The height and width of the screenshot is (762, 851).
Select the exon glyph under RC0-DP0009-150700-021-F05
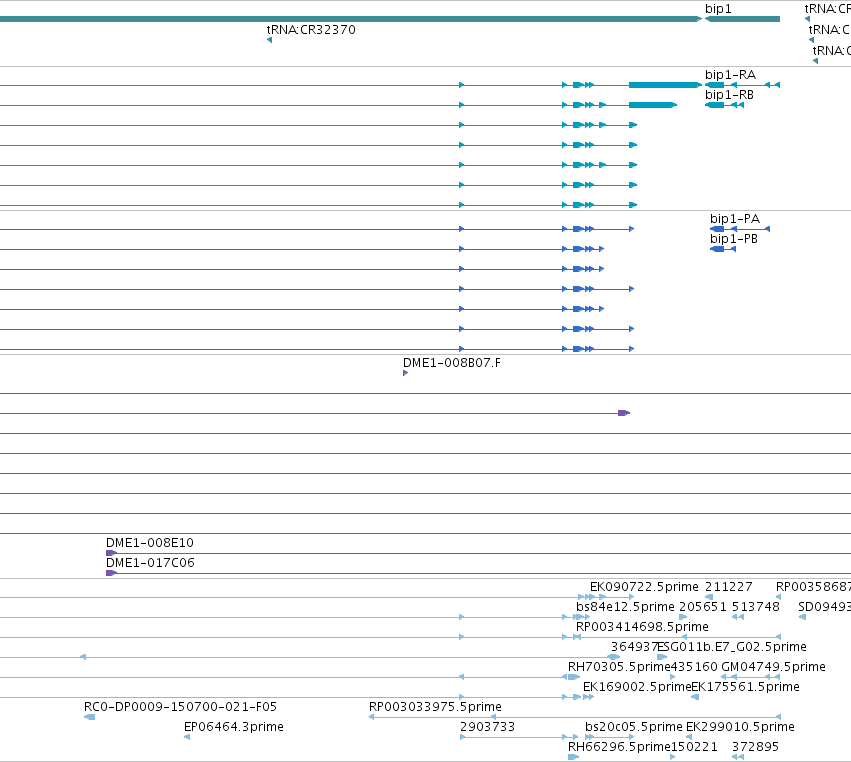click(90, 717)
